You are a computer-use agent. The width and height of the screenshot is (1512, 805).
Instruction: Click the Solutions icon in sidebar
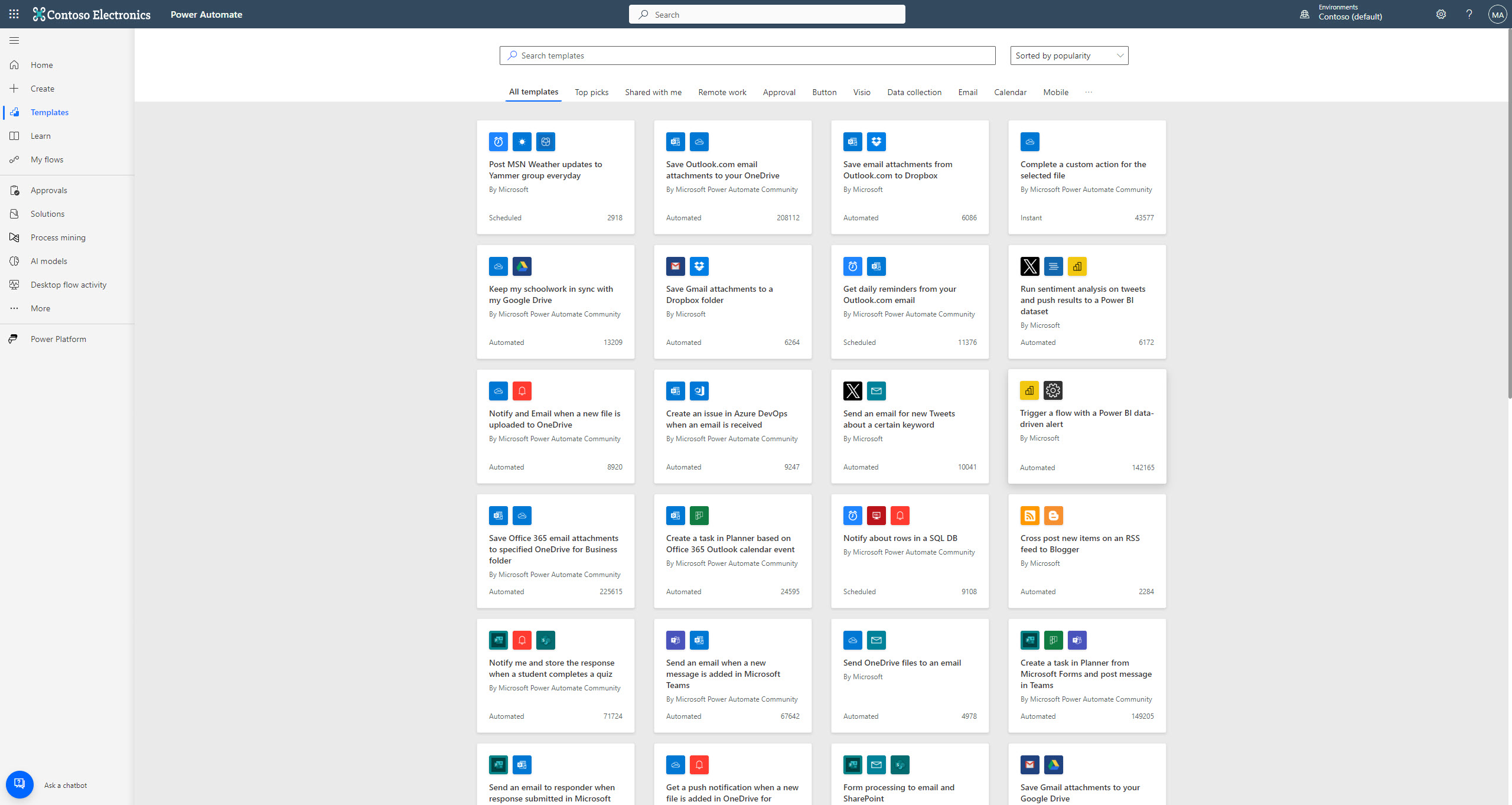click(x=14, y=214)
